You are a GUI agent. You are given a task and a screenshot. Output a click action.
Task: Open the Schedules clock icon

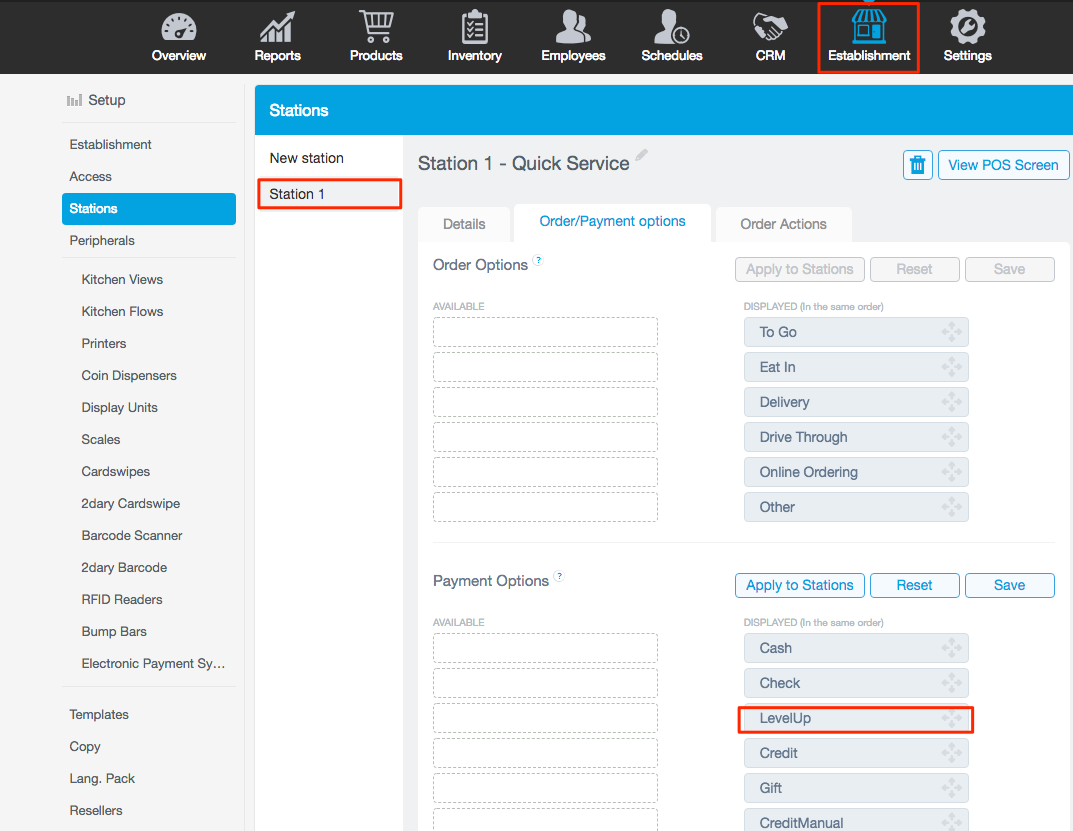point(671,27)
